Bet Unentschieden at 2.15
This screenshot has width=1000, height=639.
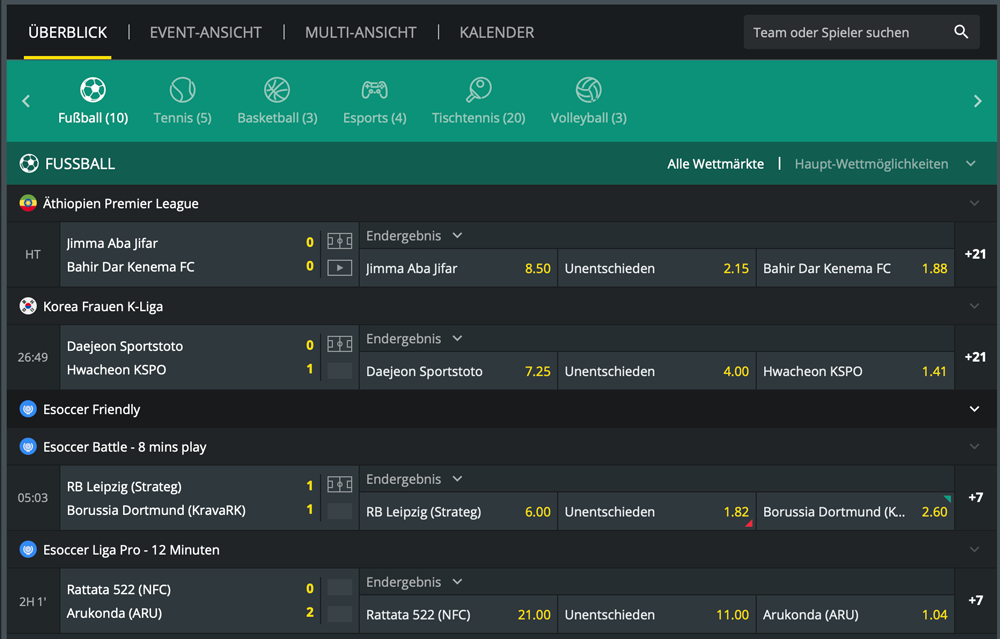pos(657,268)
